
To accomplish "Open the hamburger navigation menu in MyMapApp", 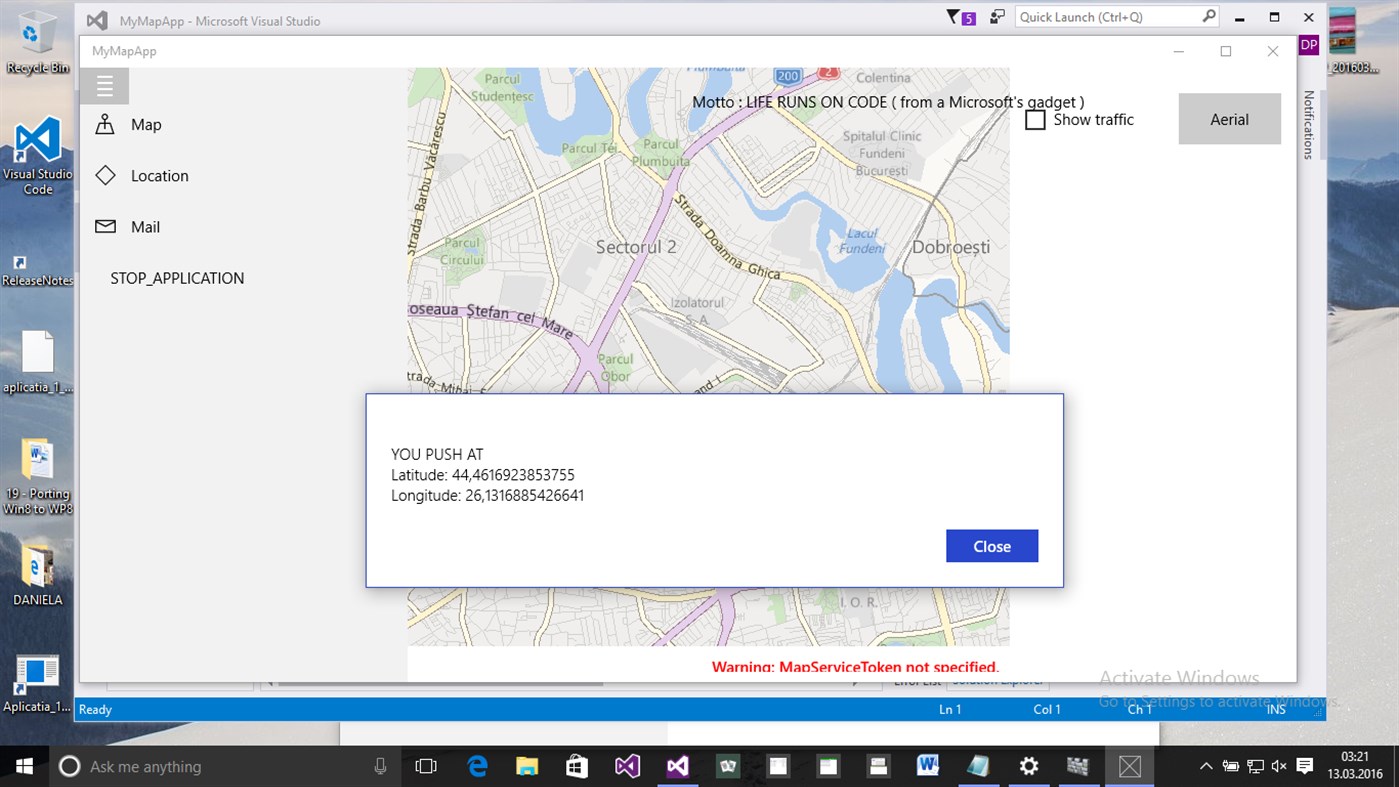I will [105, 85].
